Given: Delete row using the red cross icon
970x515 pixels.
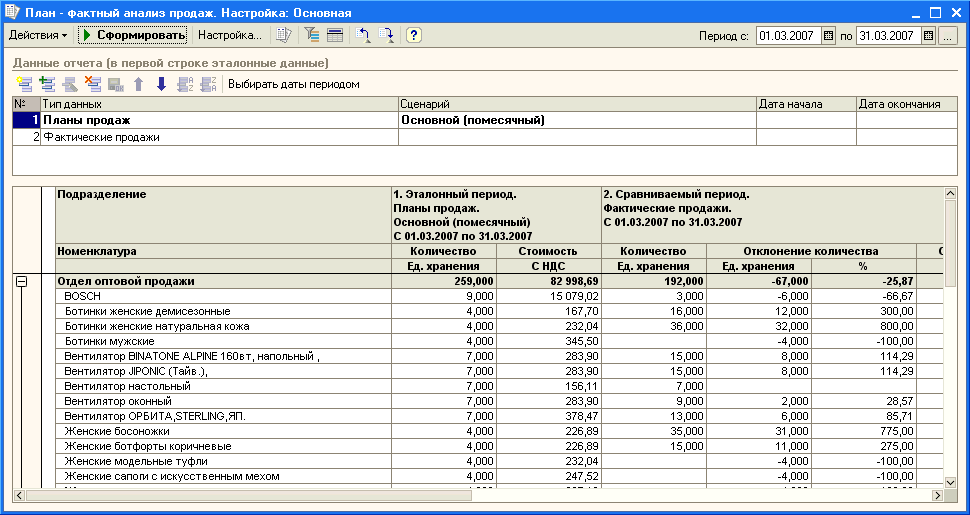Looking at the screenshot, I should click(x=93, y=84).
